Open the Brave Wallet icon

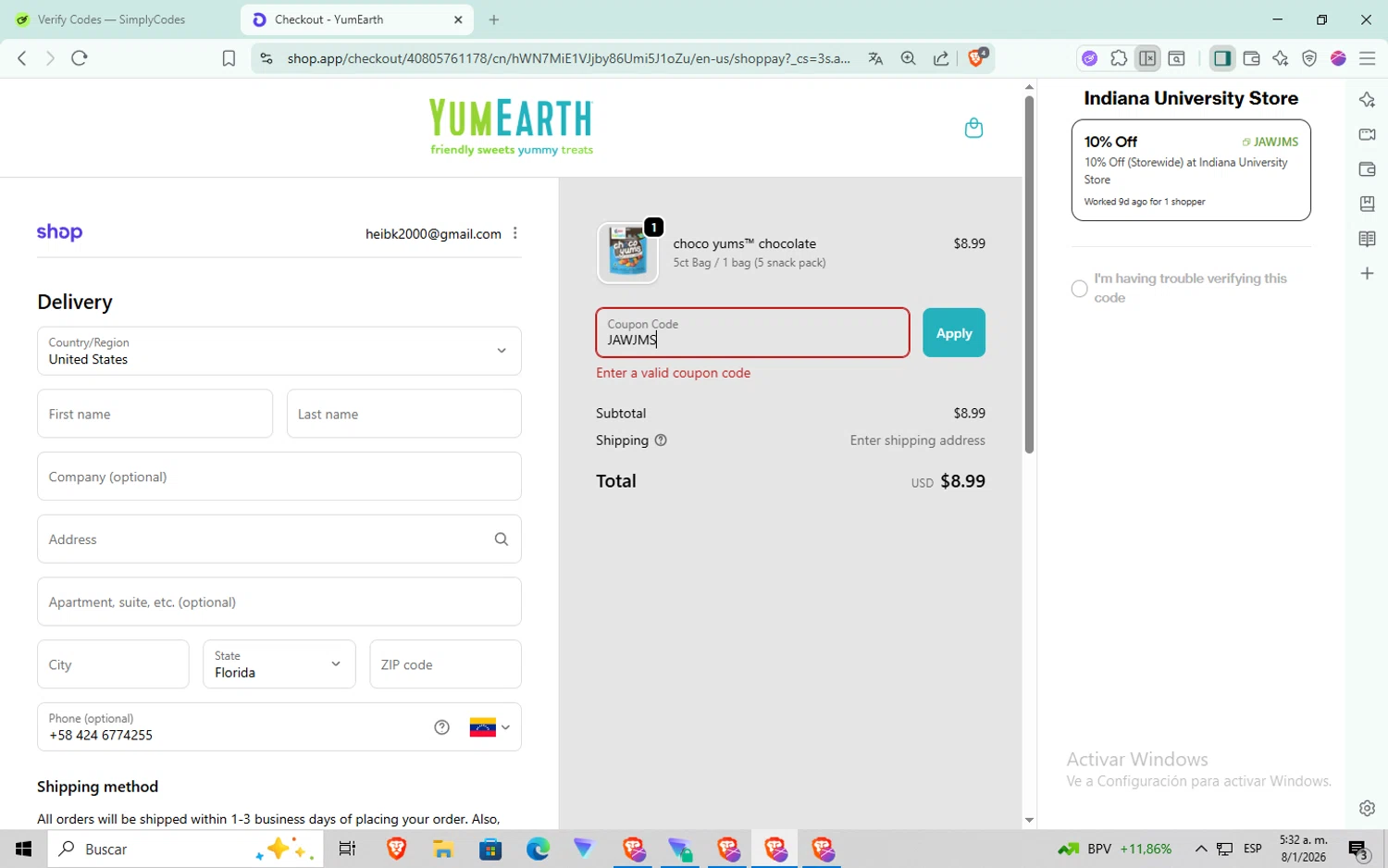(x=1252, y=58)
